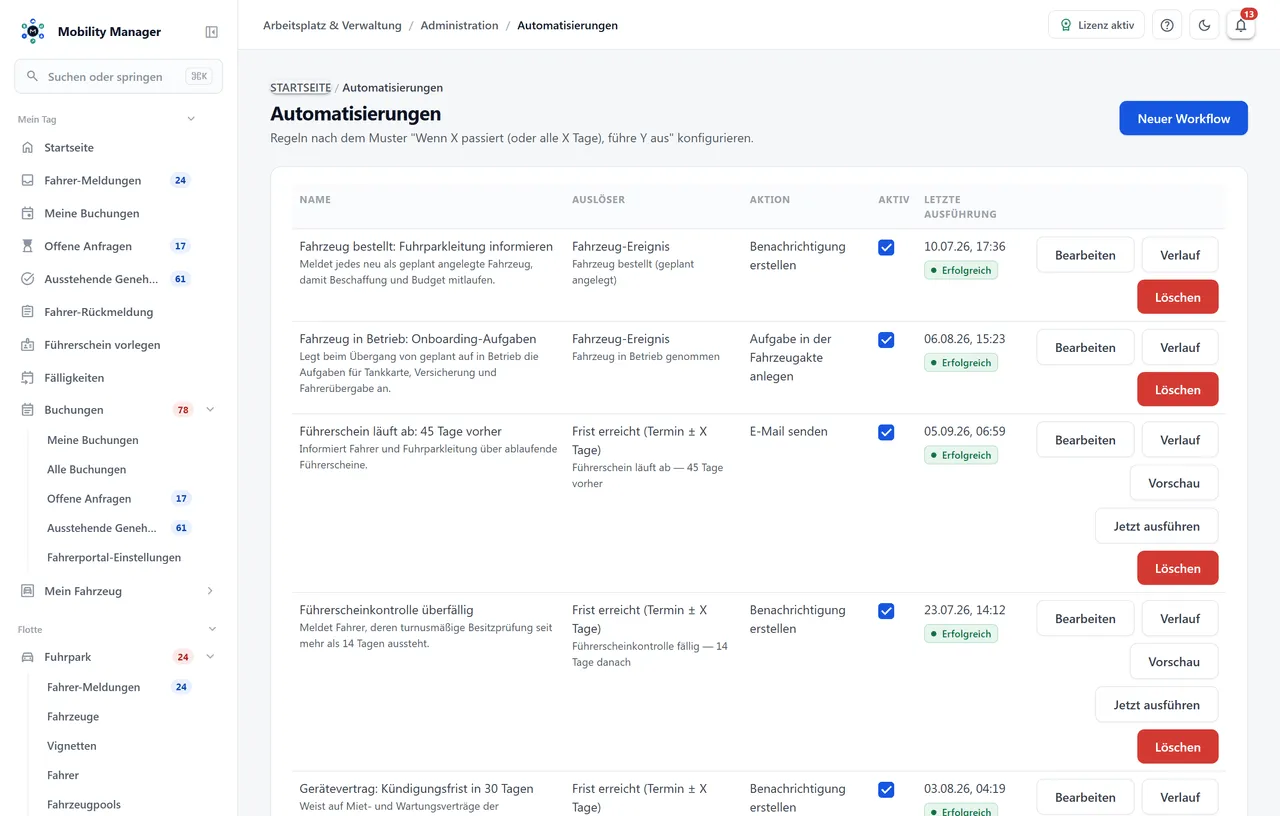Collapse the Fuhrpark submenu chevron
This screenshot has width=1280, height=816.
point(210,657)
